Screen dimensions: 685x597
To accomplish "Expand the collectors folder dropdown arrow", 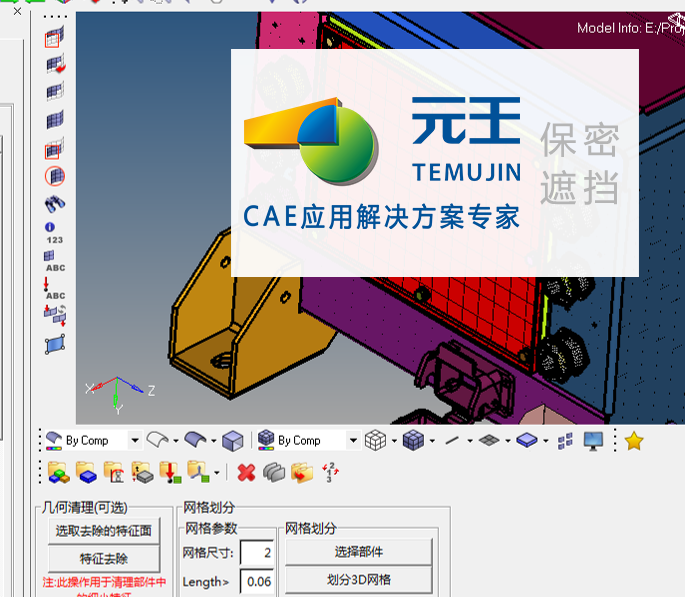I will 217,473.
